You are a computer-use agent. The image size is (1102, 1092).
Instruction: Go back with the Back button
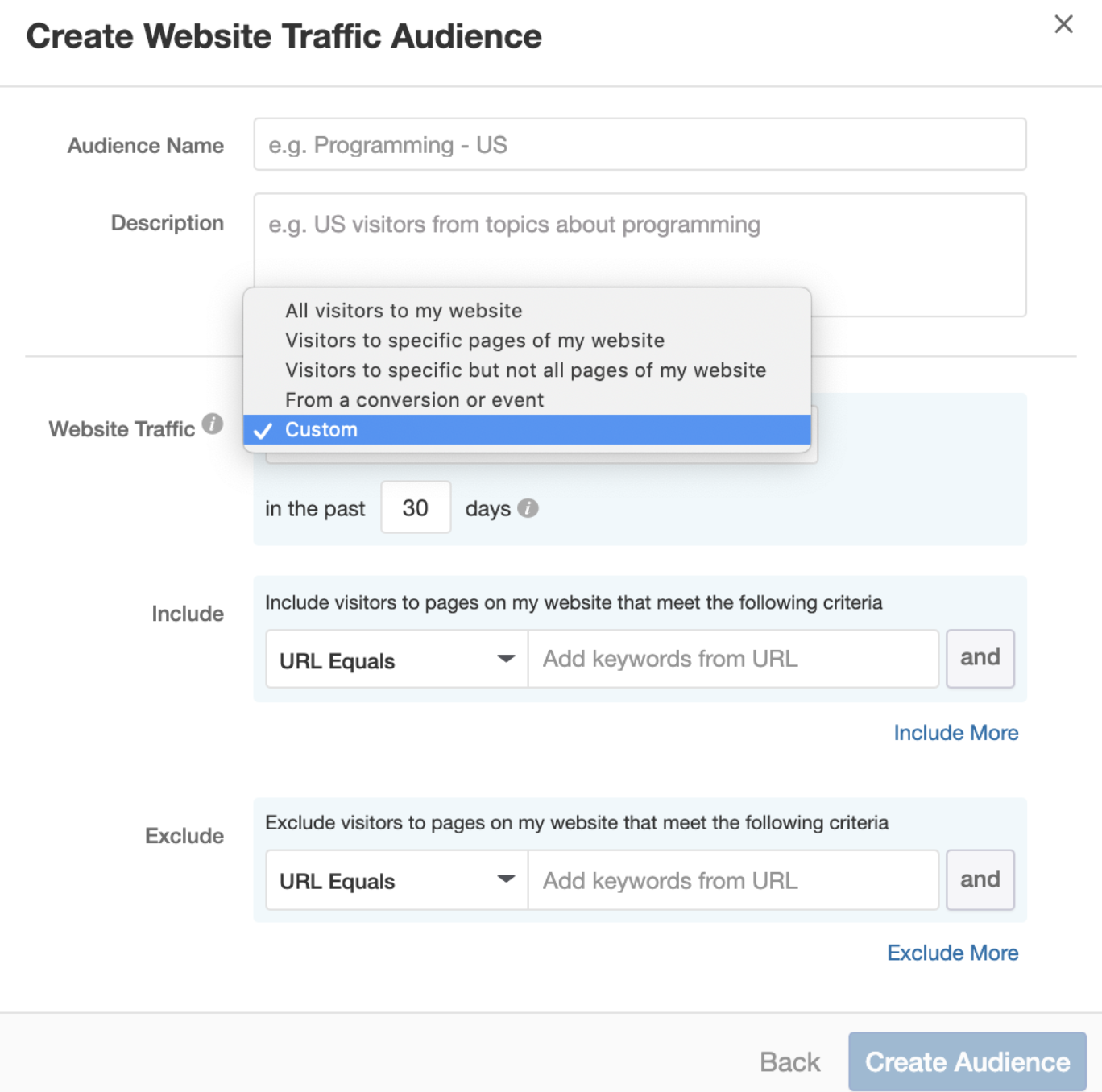pyautogui.click(x=789, y=1061)
